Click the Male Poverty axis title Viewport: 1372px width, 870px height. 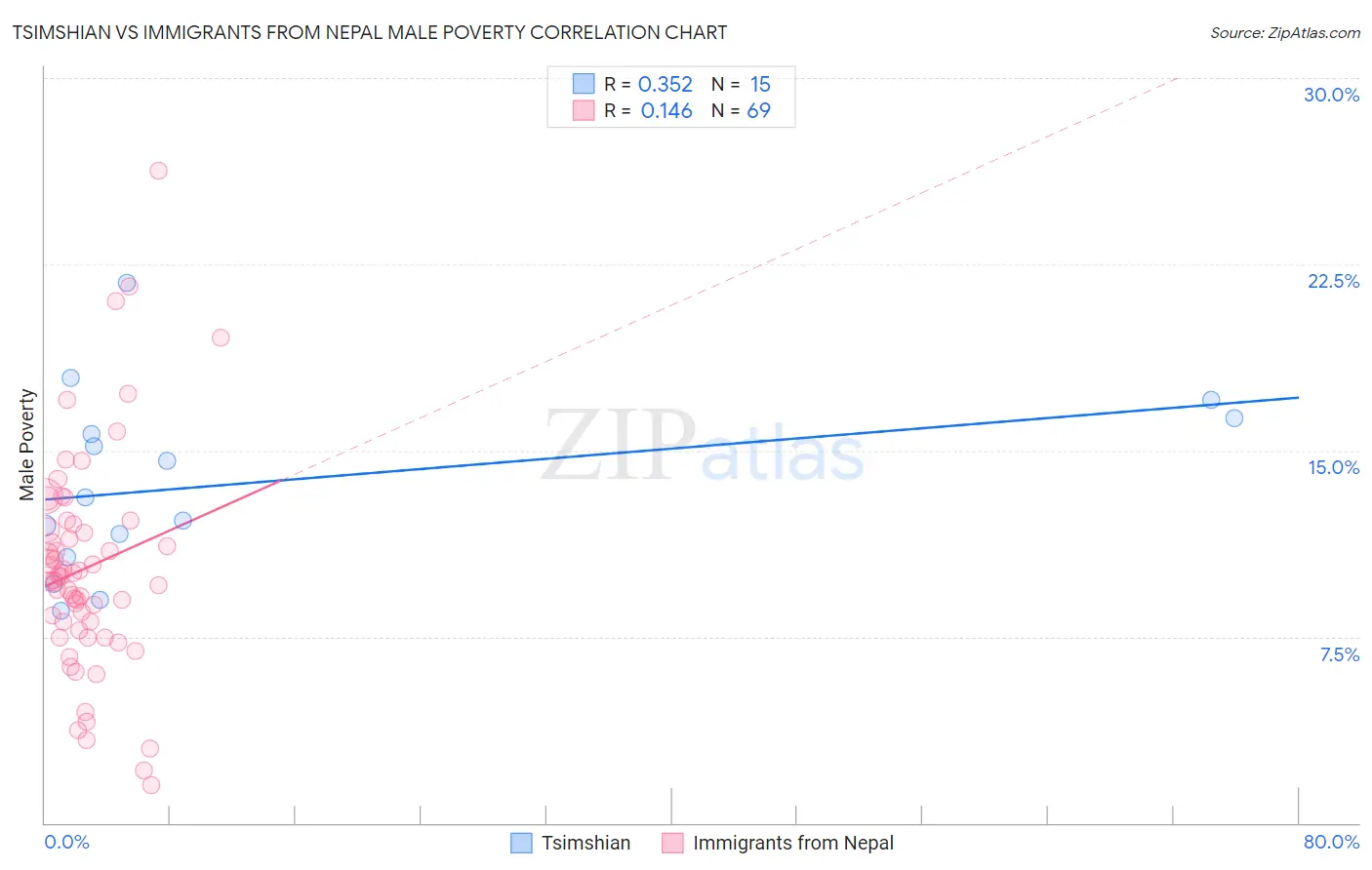tap(27, 445)
